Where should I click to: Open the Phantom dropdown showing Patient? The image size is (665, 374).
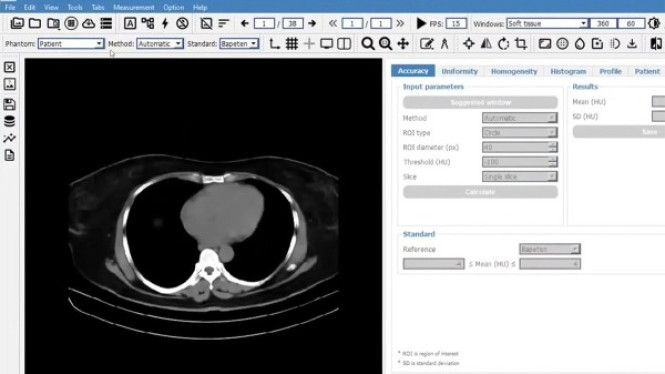[70, 44]
